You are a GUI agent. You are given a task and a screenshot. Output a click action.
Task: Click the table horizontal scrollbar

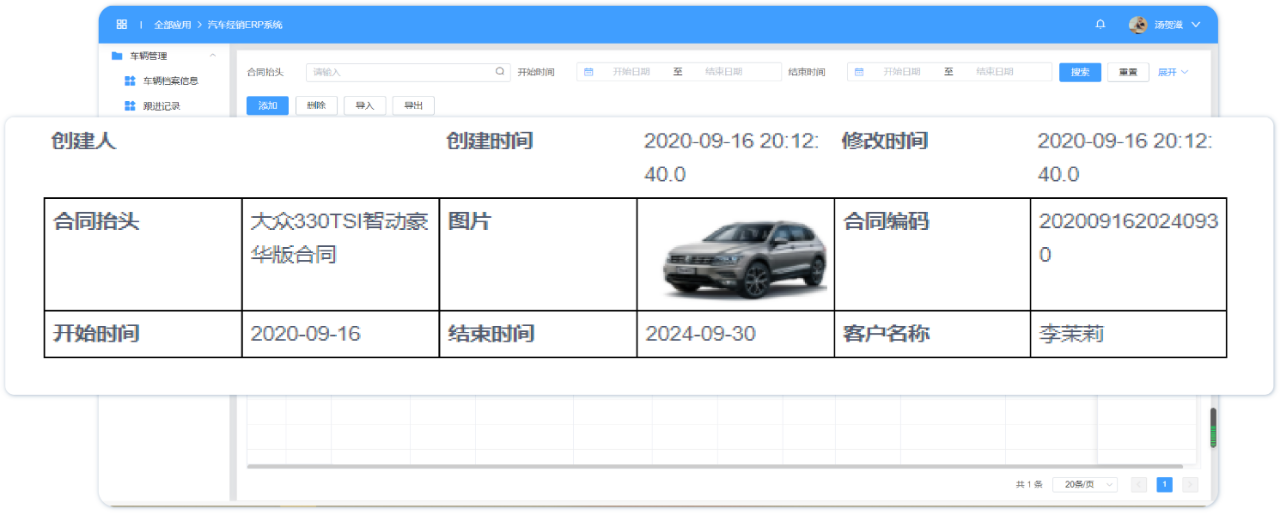point(714,466)
